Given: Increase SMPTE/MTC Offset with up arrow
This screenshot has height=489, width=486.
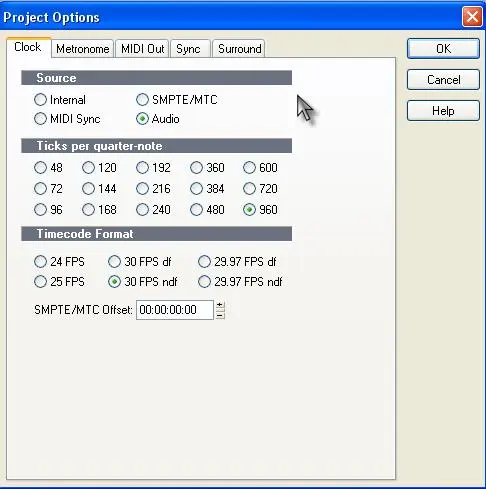Looking at the screenshot, I should 220,305.
